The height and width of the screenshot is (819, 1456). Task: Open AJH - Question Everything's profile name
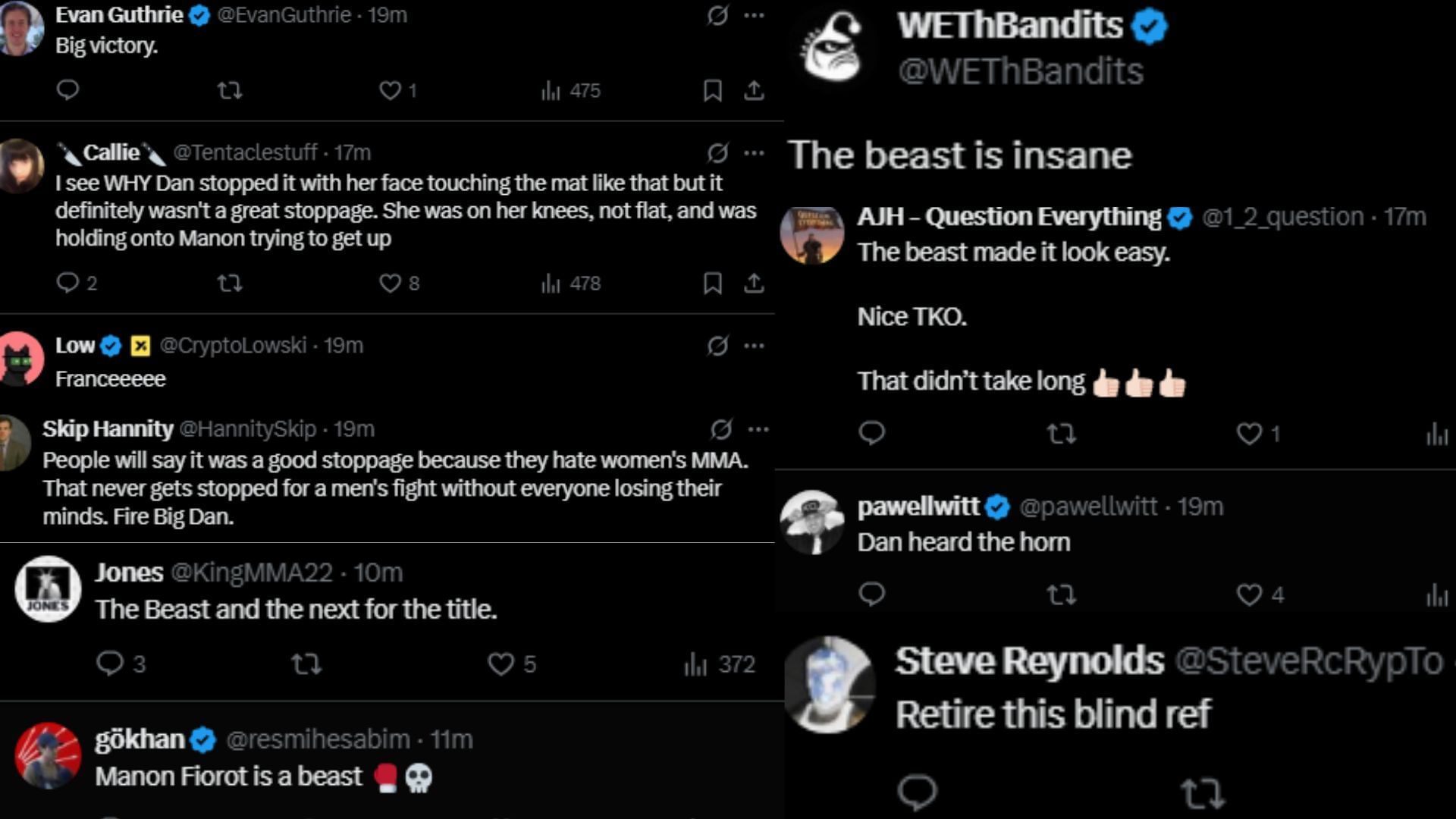1009,217
